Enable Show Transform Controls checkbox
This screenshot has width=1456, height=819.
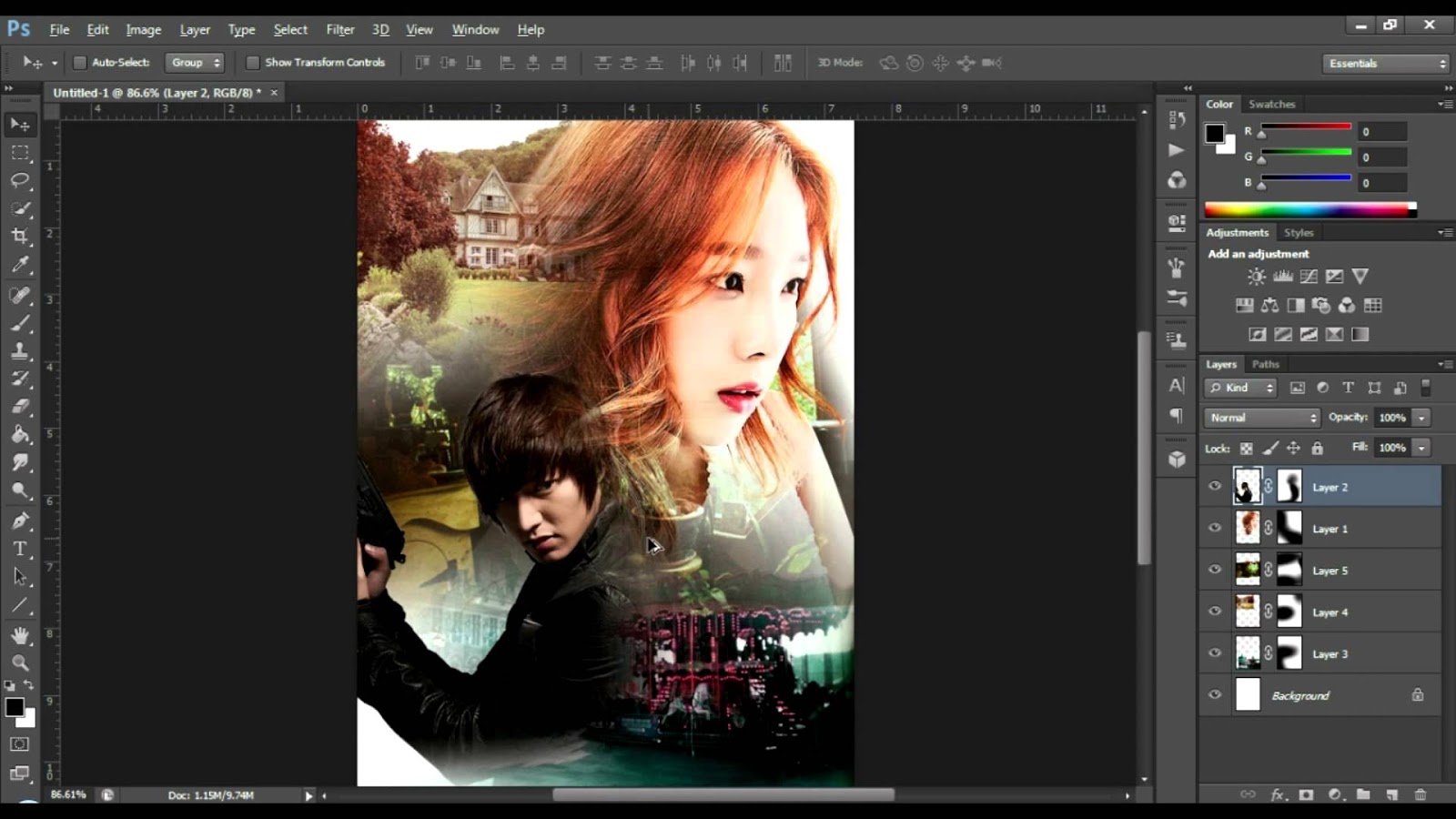tap(253, 63)
